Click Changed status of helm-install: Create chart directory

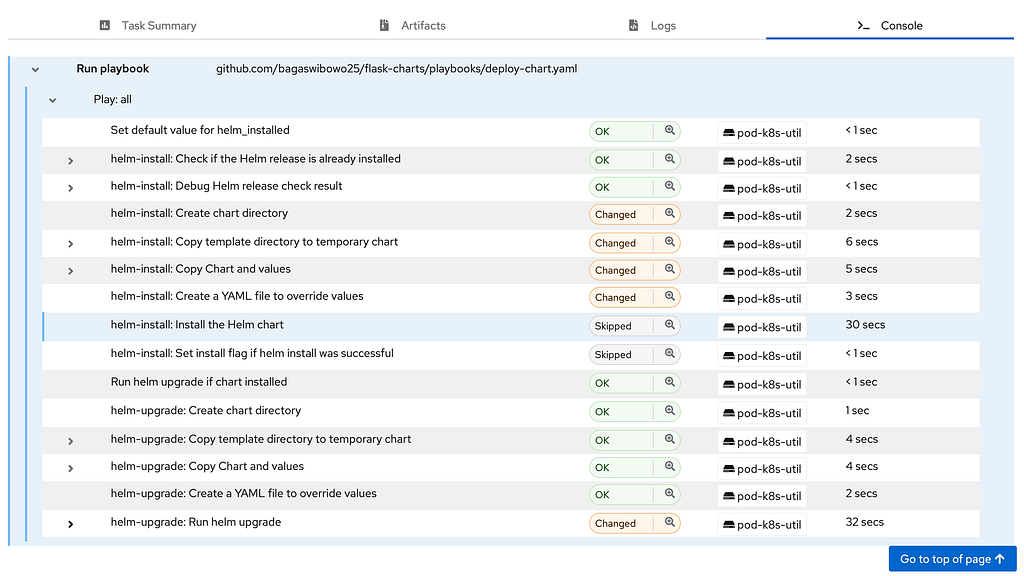621,214
